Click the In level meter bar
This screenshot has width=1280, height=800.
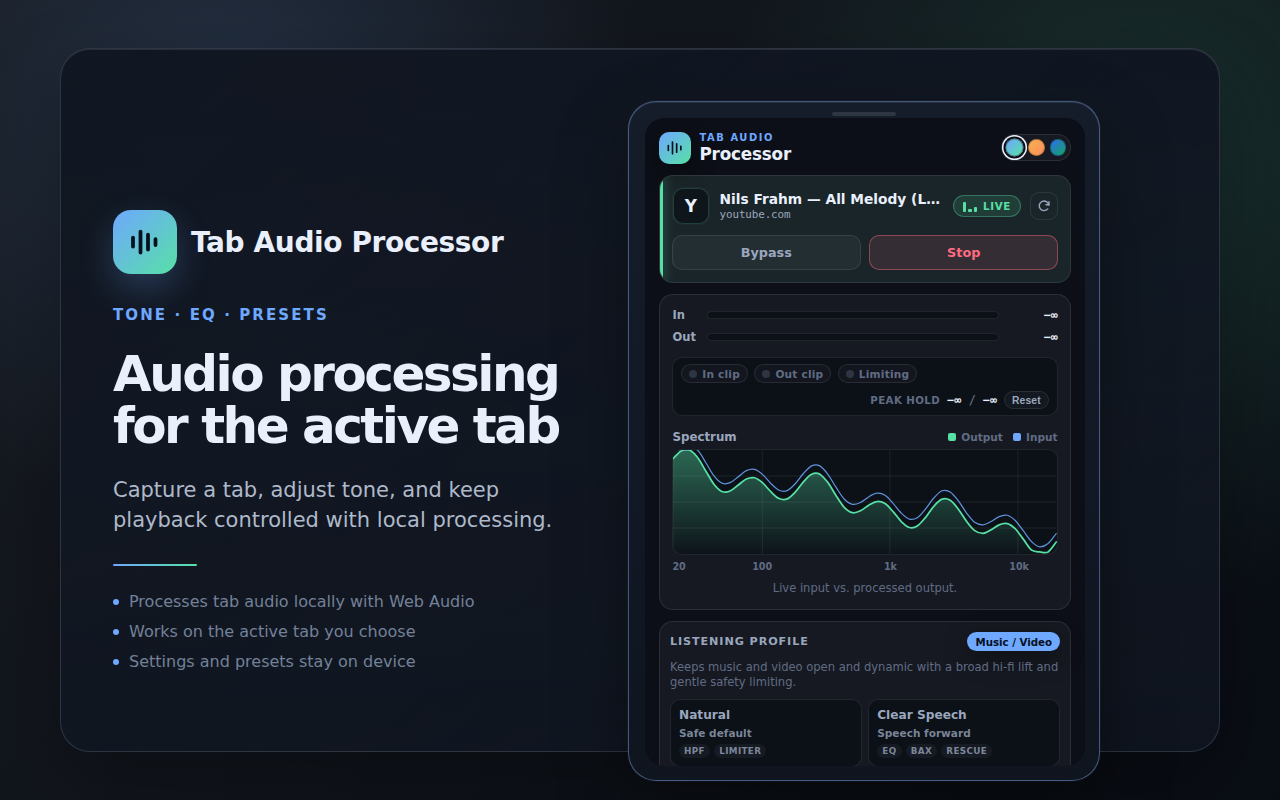coord(852,315)
